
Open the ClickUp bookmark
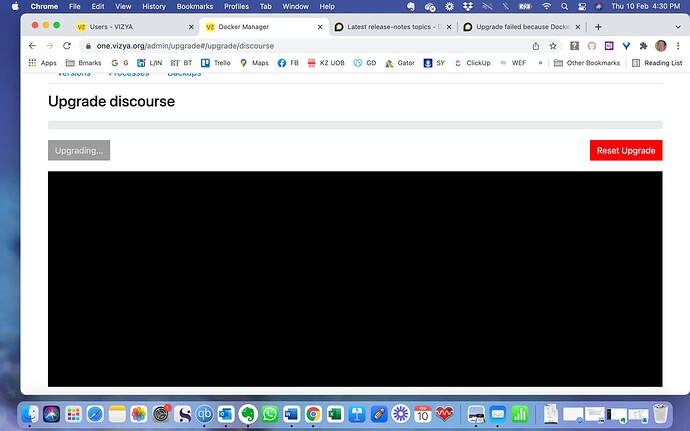point(472,63)
